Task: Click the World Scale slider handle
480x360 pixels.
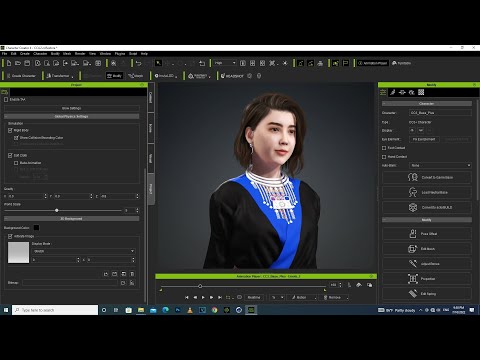Action: click(x=57, y=210)
